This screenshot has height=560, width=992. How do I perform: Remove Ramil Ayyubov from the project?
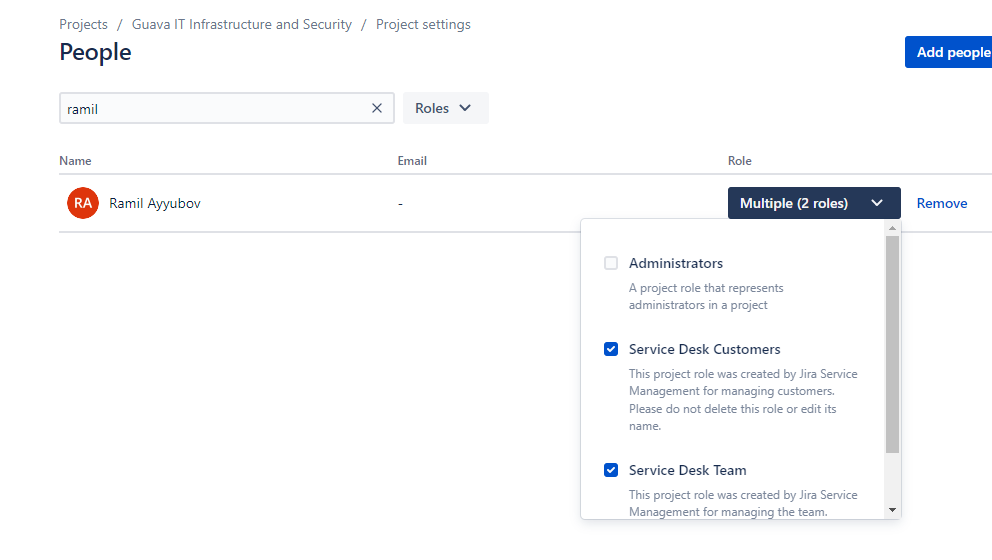[x=941, y=203]
